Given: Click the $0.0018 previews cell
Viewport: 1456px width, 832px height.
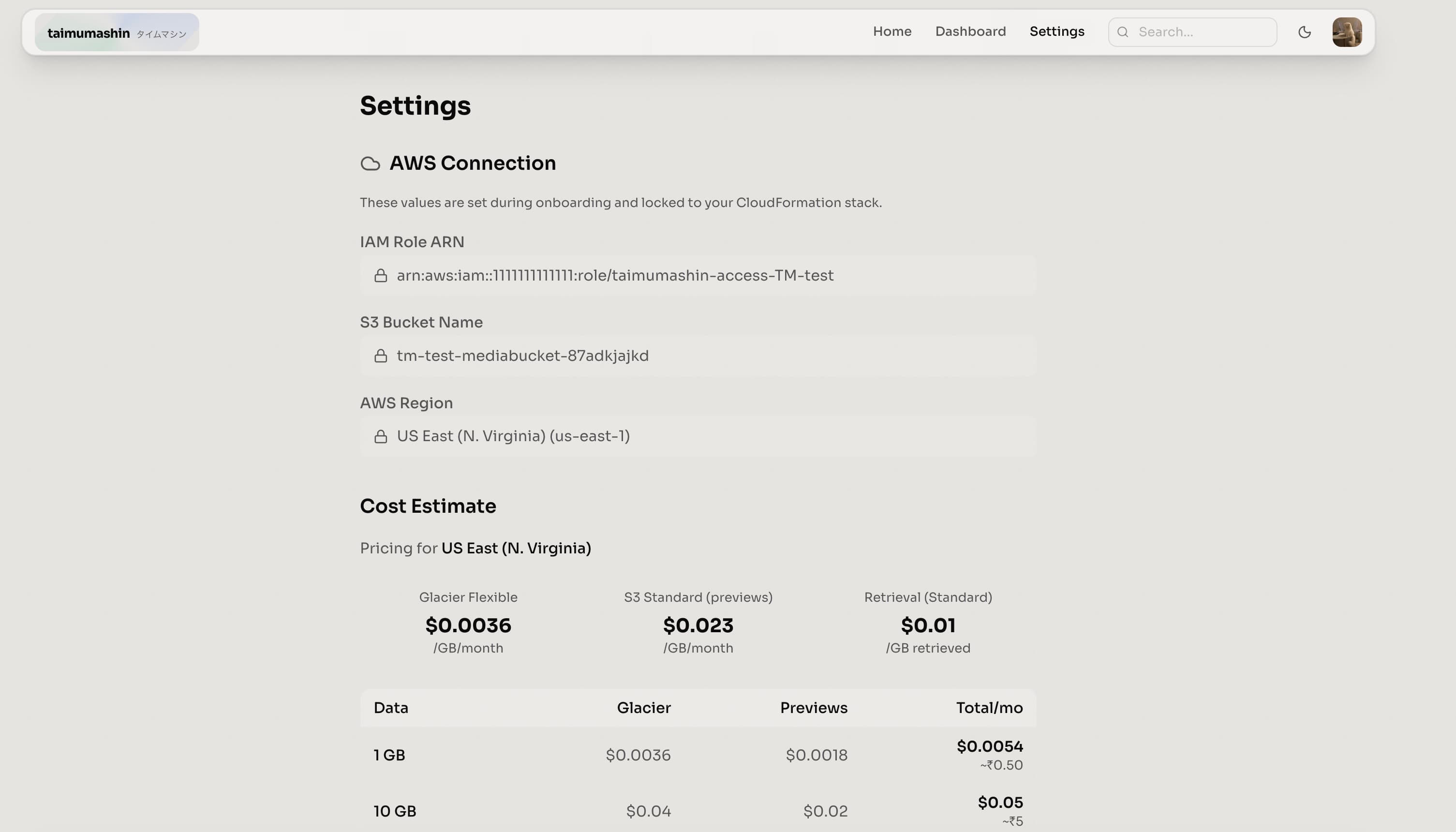Looking at the screenshot, I should pyautogui.click(x=817, y=756).
